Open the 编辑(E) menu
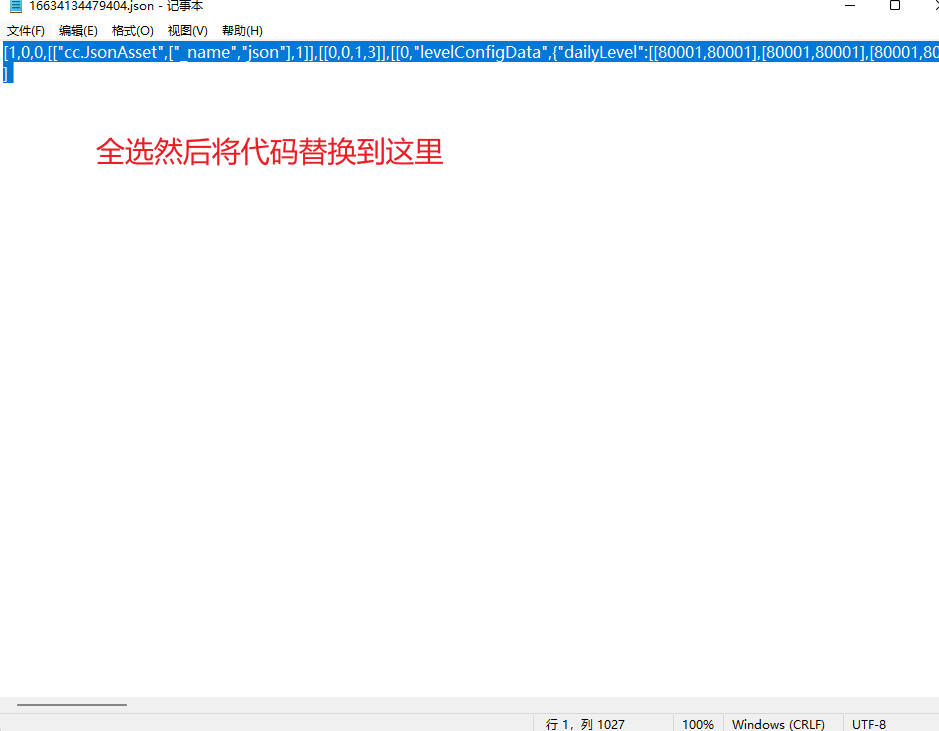The width and height of the screenshot is (939, 731). pyautogui.click(x=78, y=31)
